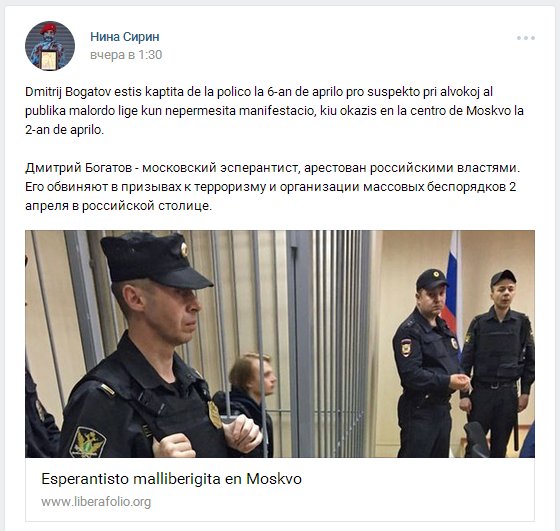This screenshot has height=531, width=560.
Task: Open the three-dot post options menu
Action: click(x=526, y=38)
